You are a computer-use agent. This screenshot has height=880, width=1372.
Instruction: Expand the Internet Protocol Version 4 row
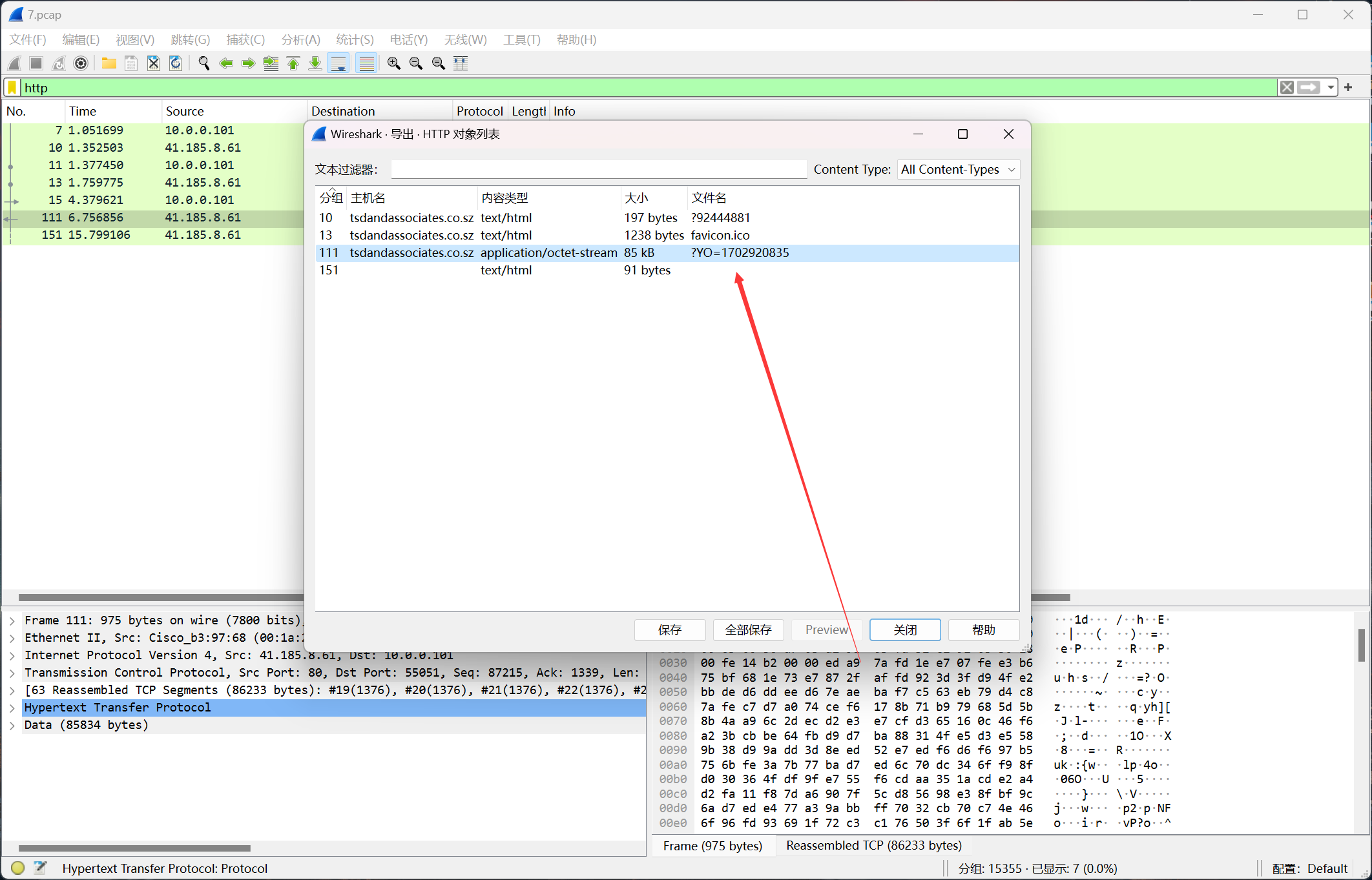tap(13, 656)
